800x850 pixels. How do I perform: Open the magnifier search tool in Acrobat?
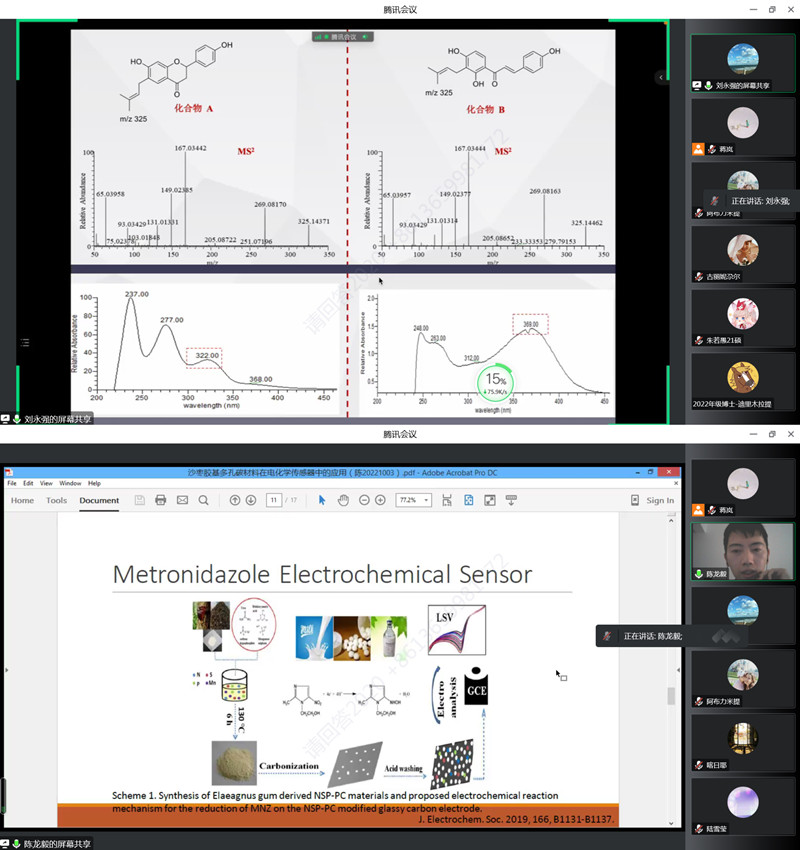[x=204, y=500]
